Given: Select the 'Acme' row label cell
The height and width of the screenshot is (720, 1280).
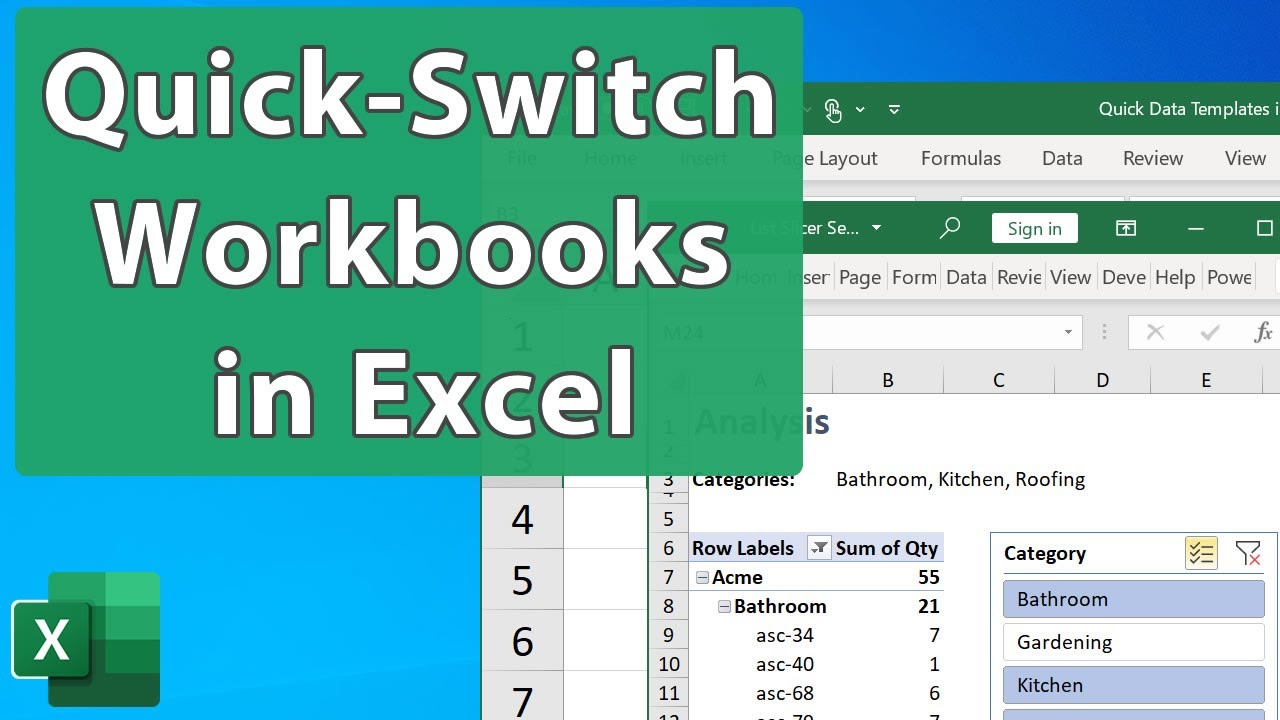Looking at the screenshot, I should [x=738, y=577].
